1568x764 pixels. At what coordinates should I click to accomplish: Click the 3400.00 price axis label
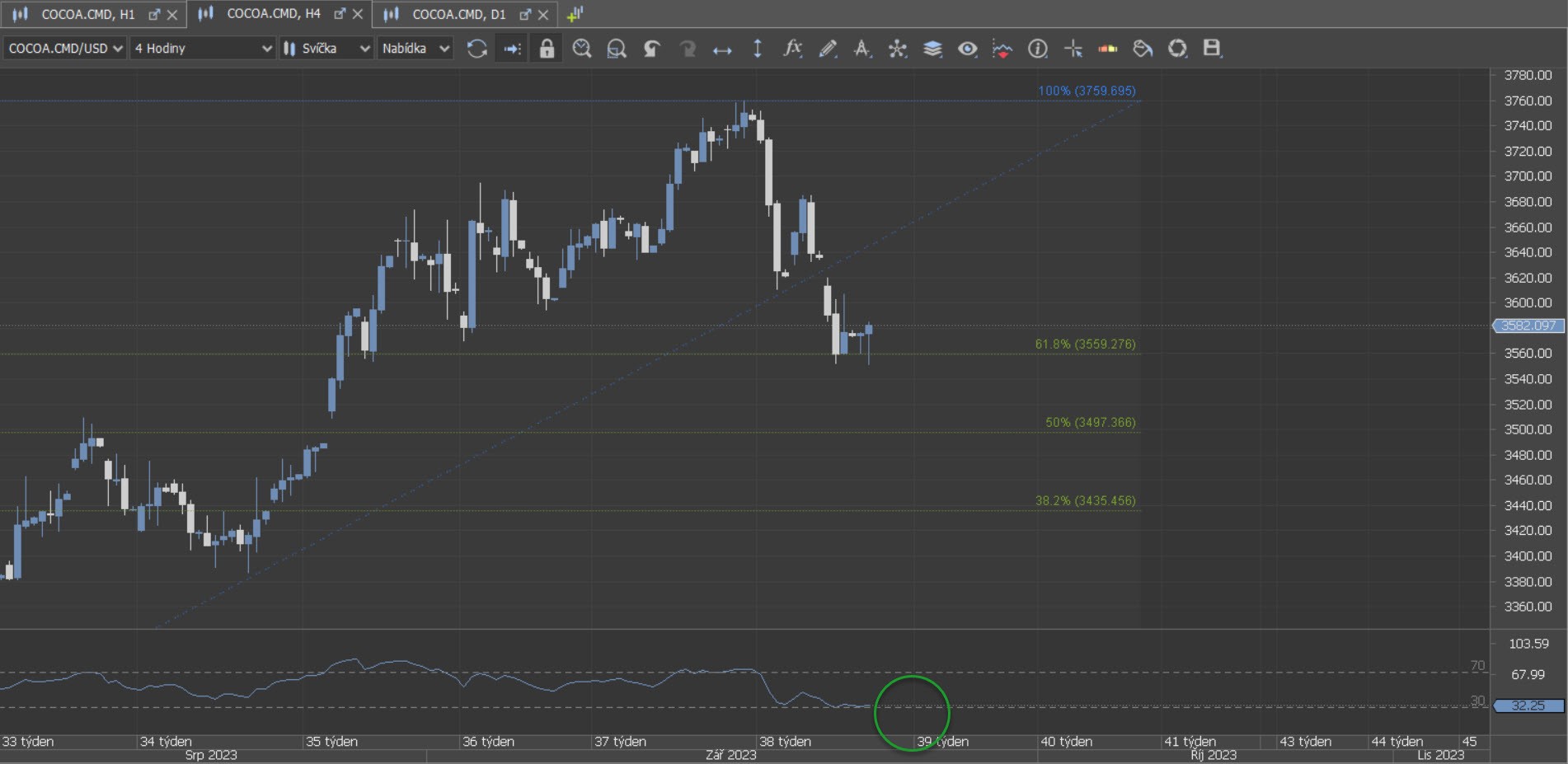pyautogui.click(x=1528, y=556)
